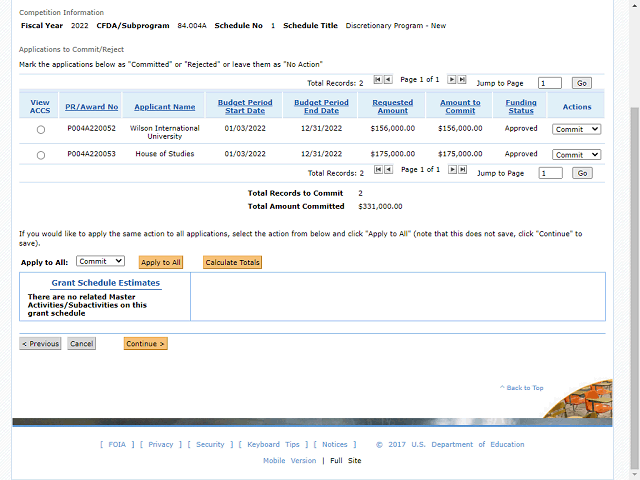Viewport: 640px width, 480px height.
Task: Click award number P004A220053
Action: click(x=91, y=154)
